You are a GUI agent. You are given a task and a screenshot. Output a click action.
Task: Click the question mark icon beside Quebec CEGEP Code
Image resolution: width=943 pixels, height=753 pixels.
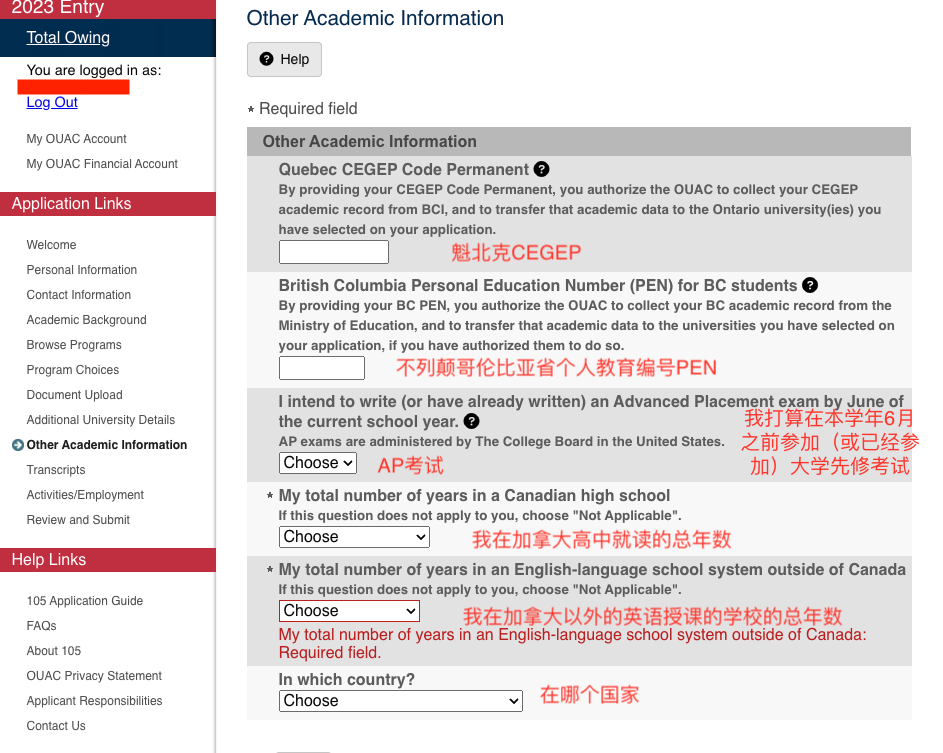click(x=541, y=169)
